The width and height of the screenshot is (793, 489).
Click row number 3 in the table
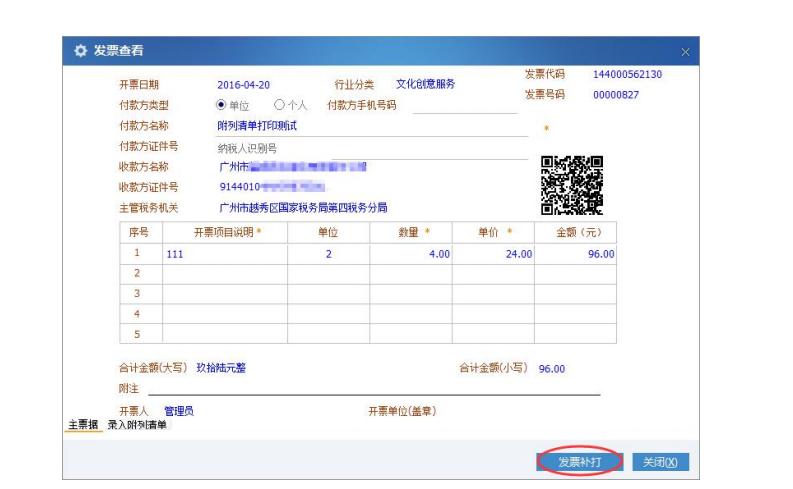(137, 294)
